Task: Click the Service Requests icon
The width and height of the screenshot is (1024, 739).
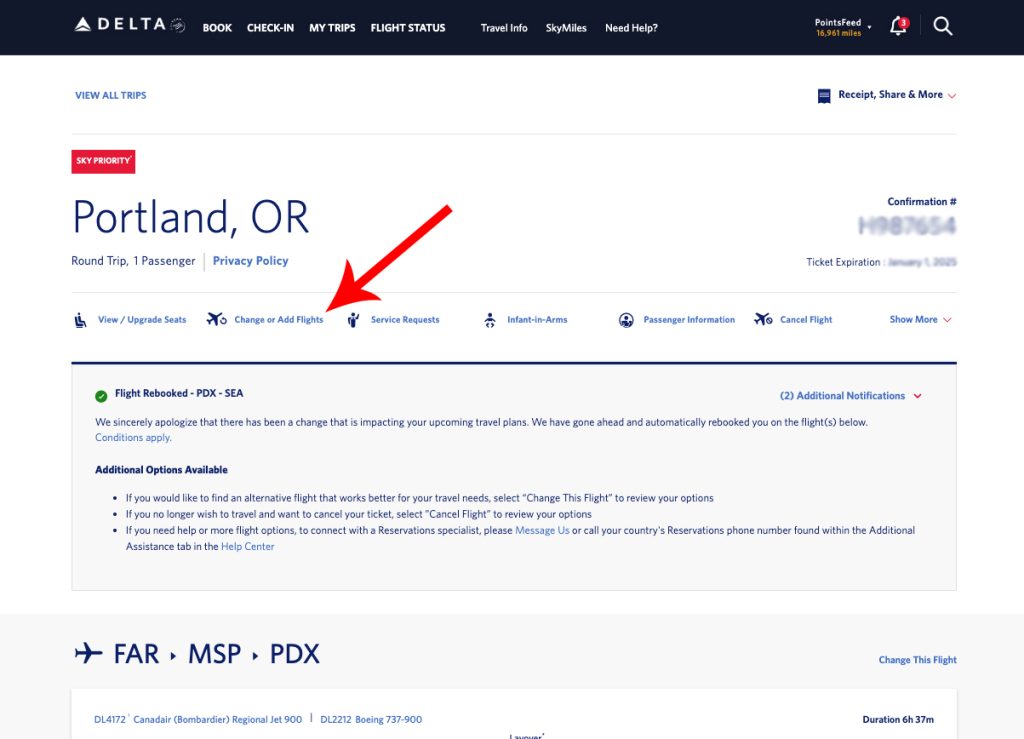Action: [353, 320]
